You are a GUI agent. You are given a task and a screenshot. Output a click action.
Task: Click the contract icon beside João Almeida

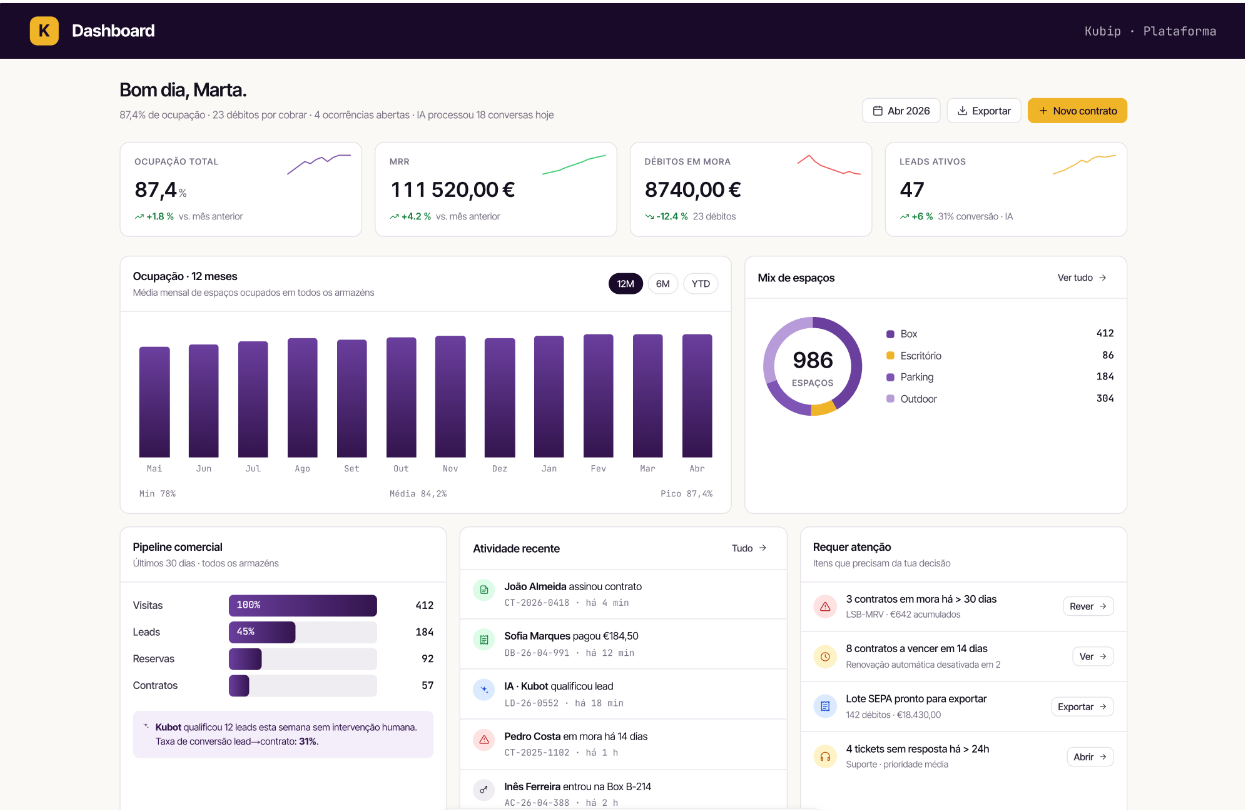point(484,590)
